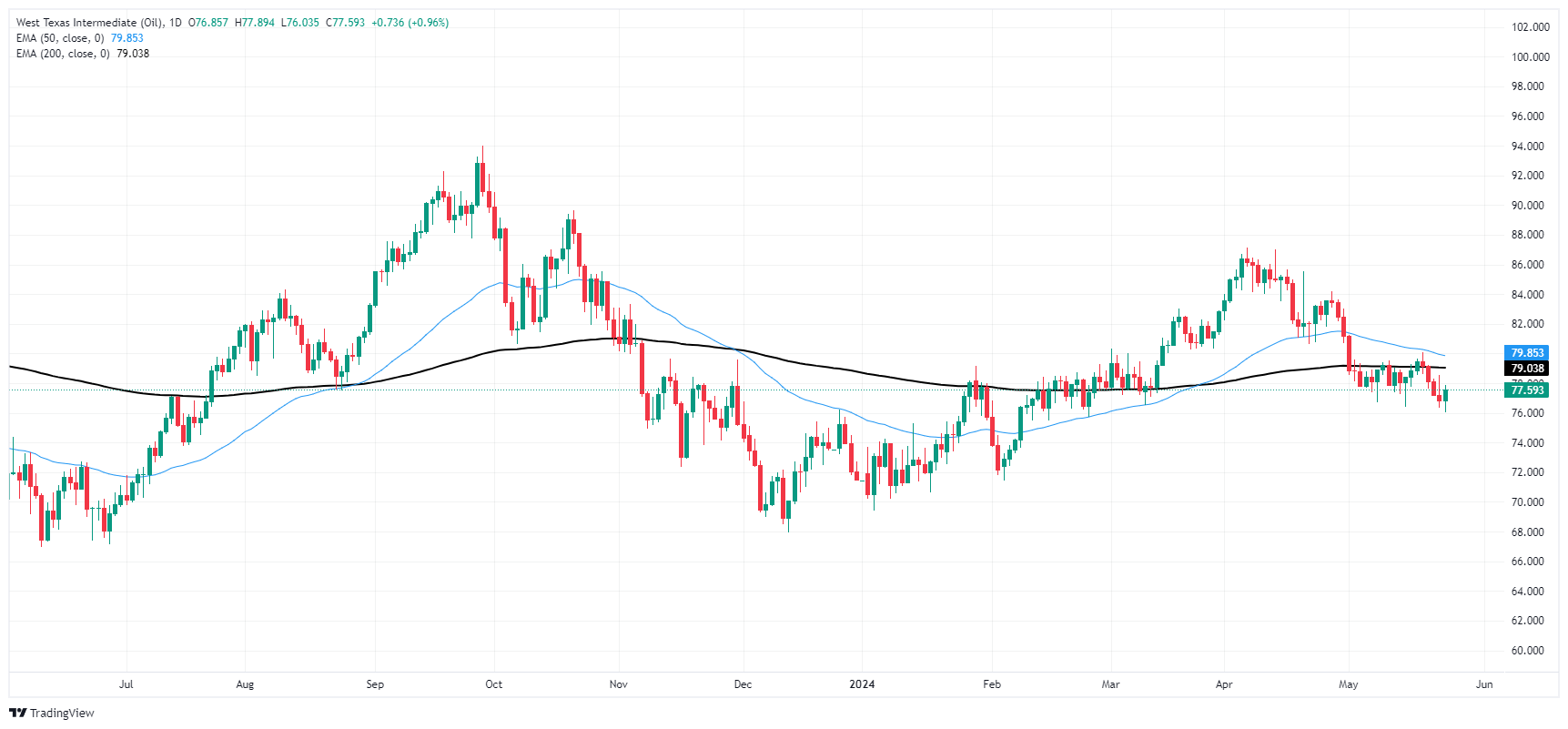The image size is (1568, 729).
Task: Click the green 77.593 current price label
Action: [x=1527, y=390]
